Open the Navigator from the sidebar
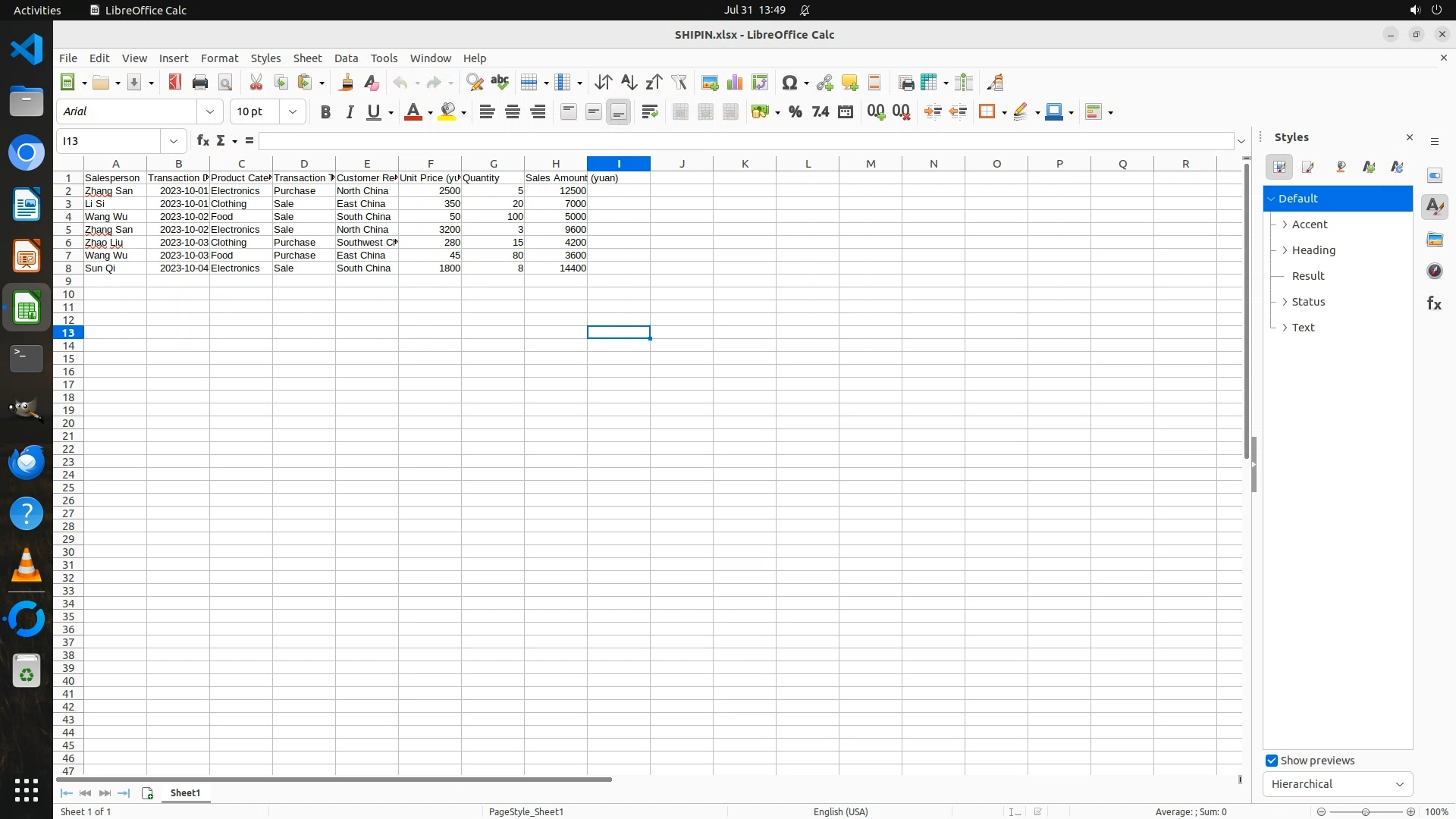 [x=1434, y=271]
